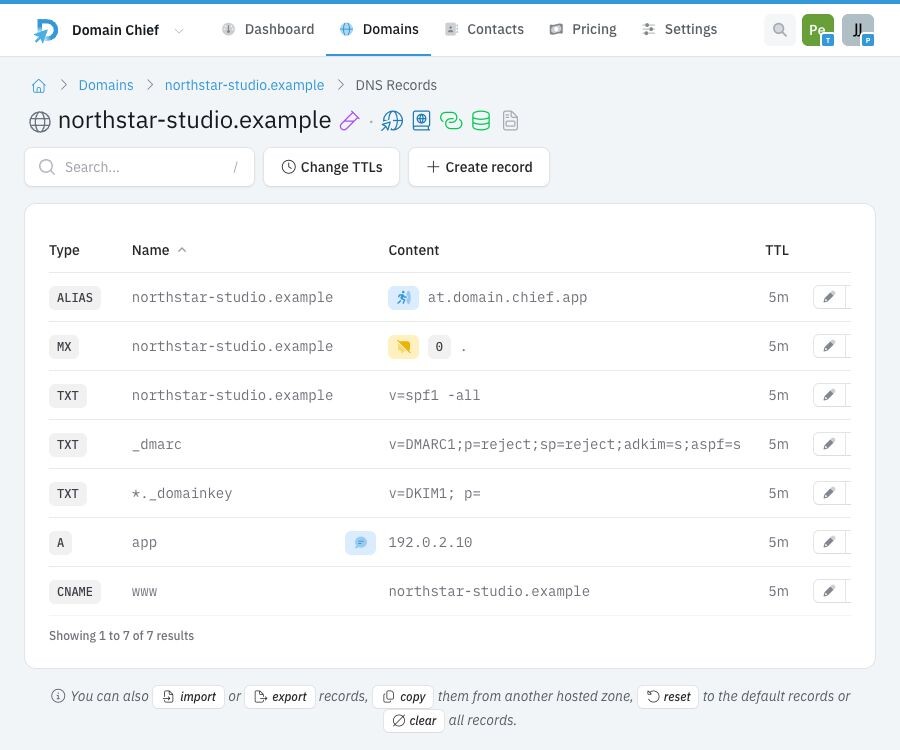The image size is (900, 750).
Task: Edit the SPF TXT record
Action: [829, 395]
